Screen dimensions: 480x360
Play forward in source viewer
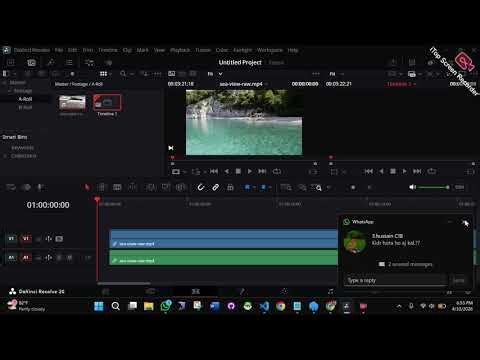click(x=250, y=171)
